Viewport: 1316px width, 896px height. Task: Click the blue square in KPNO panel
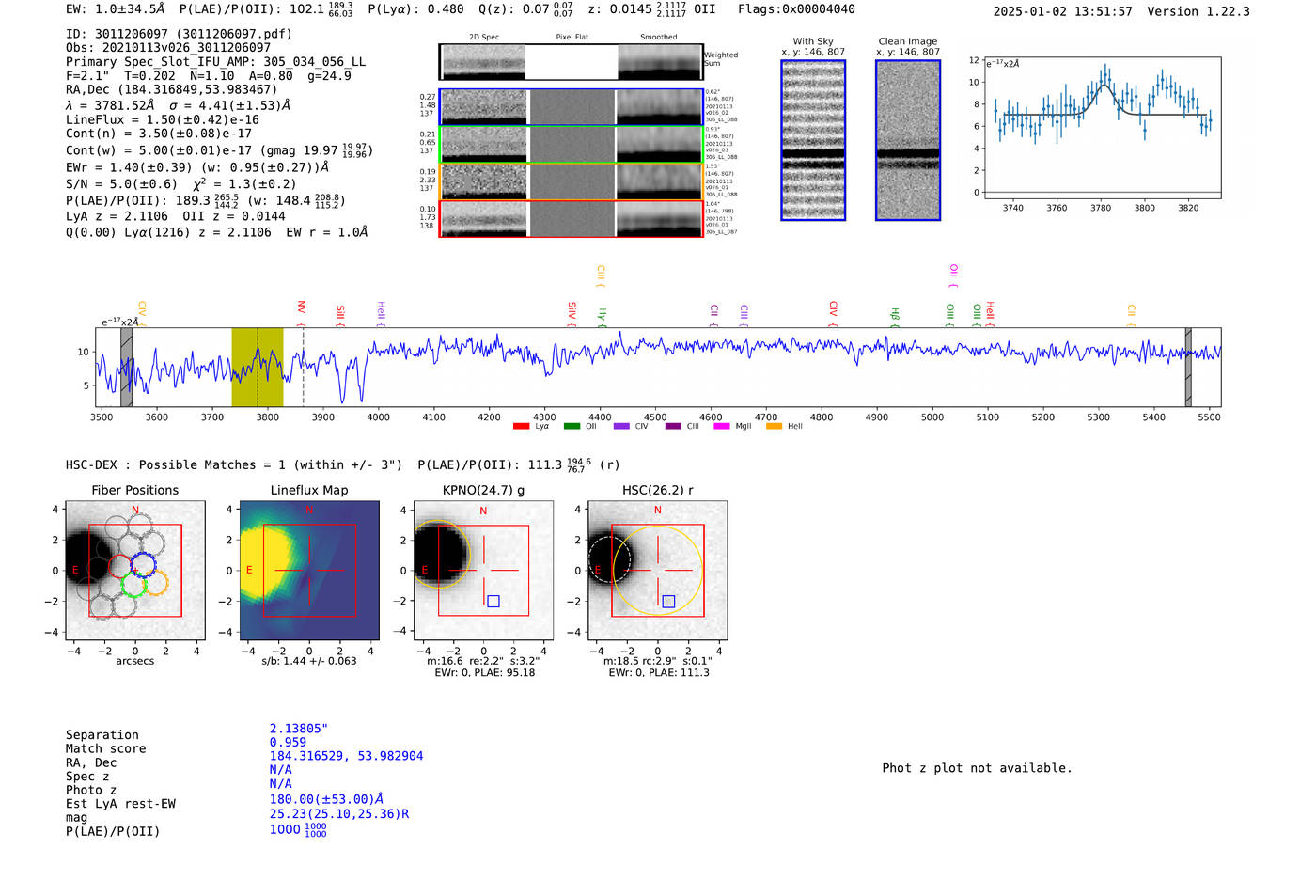[493, 601]
